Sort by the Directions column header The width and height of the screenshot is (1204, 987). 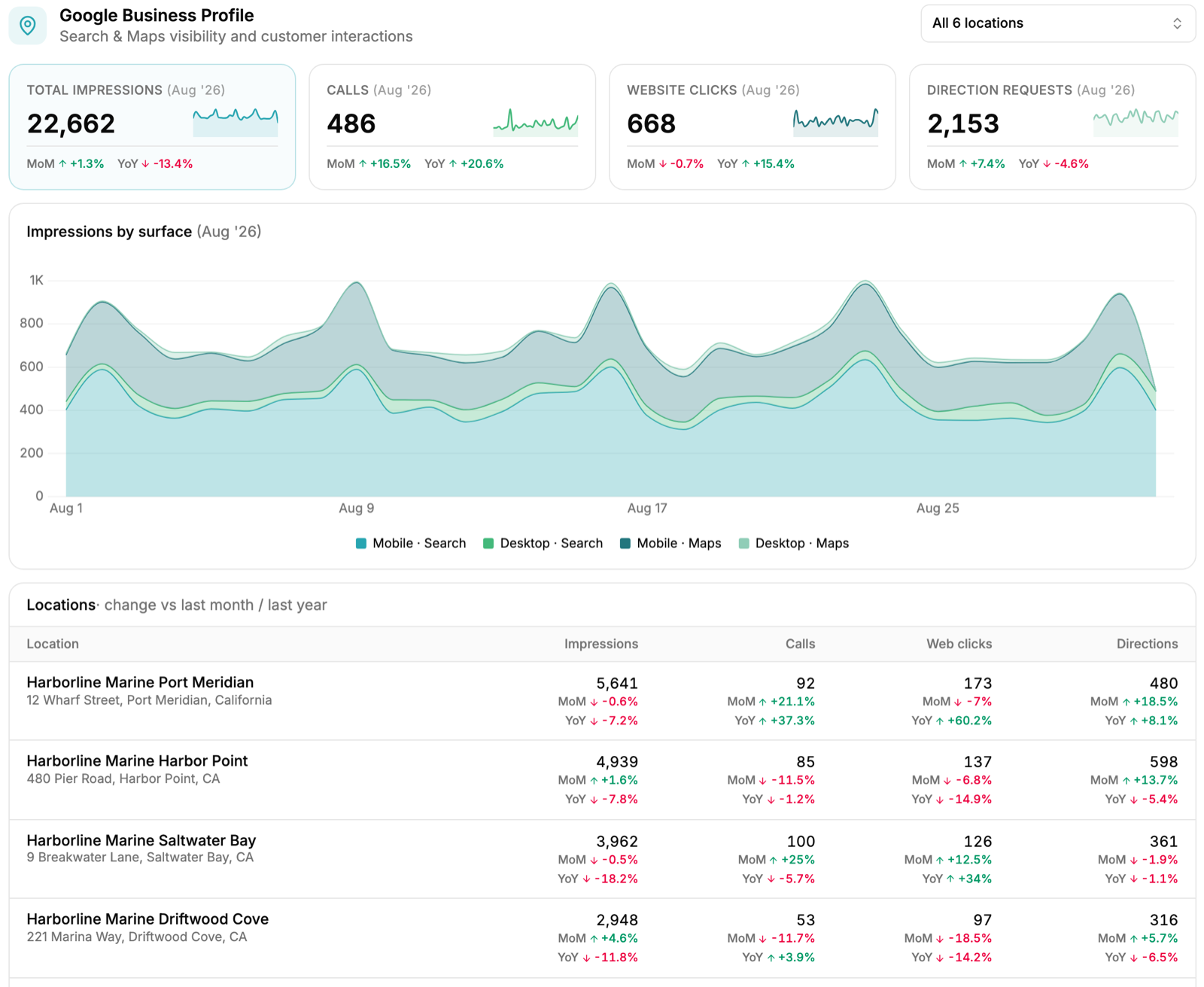(x=1147, y=644)
